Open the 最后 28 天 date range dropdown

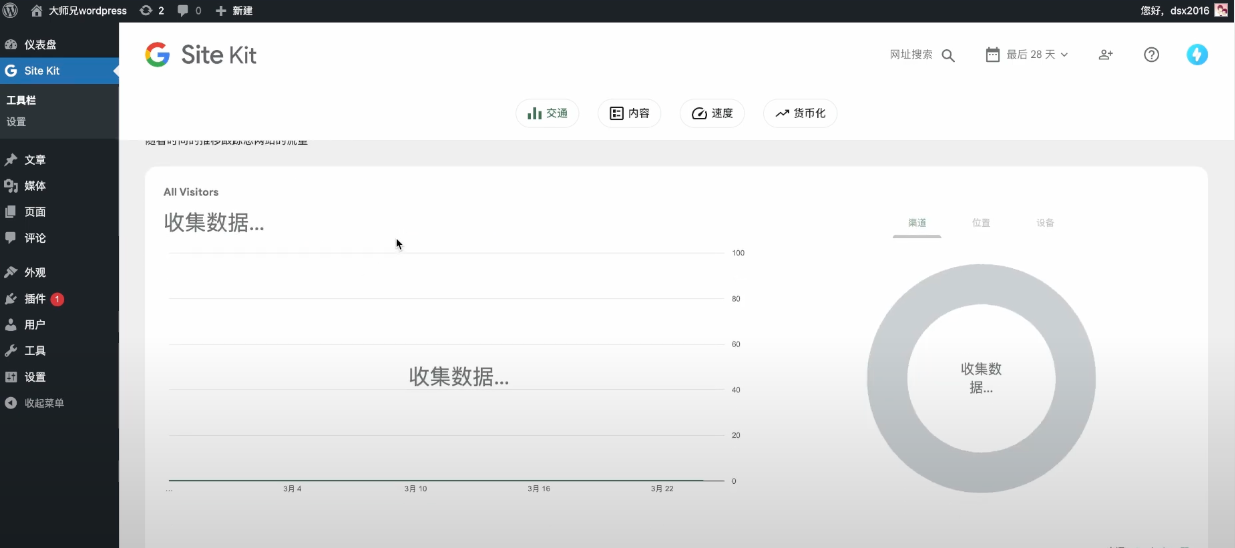[x=1027, y=55]
